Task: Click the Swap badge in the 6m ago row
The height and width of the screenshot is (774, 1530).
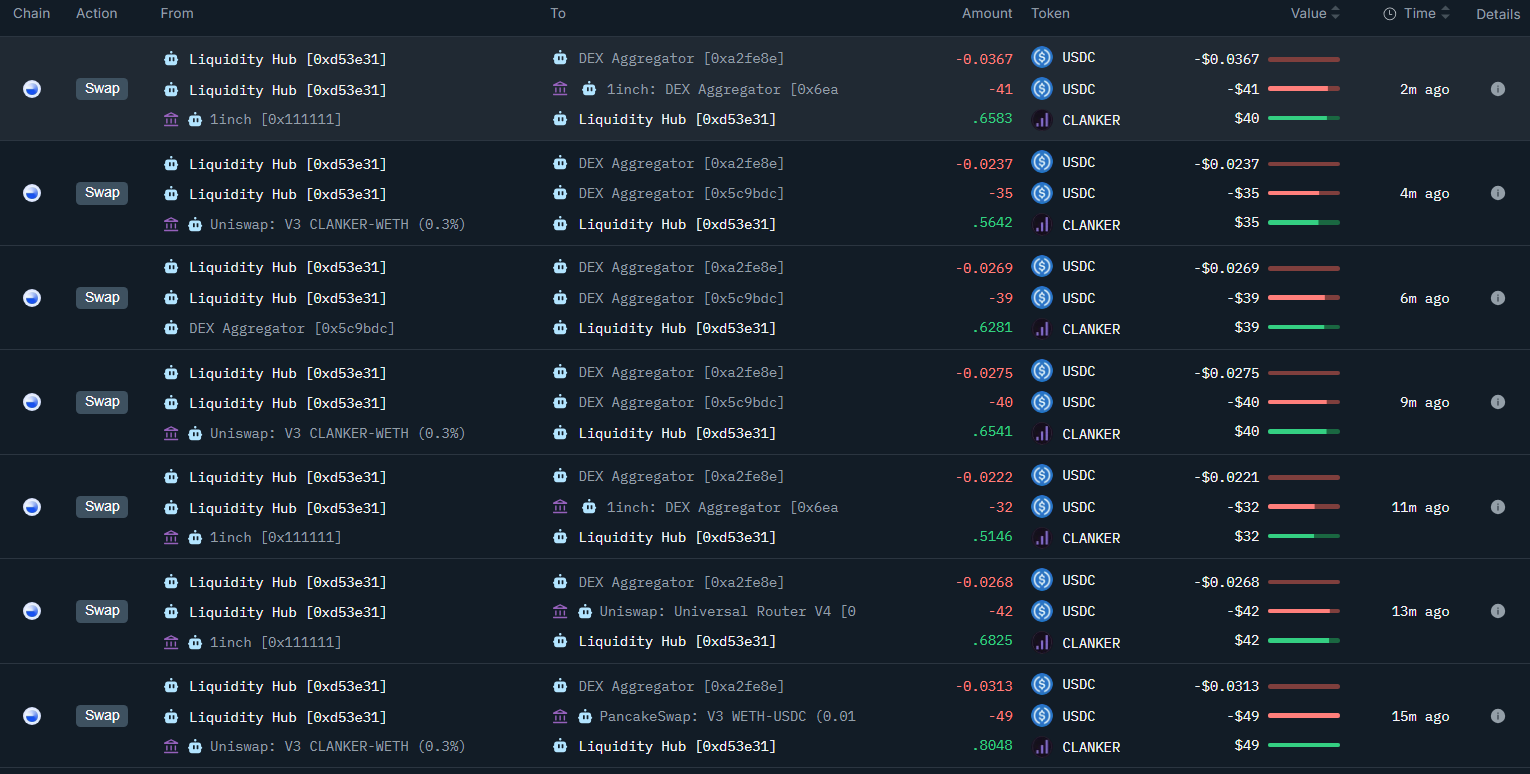Action: click(x=102, y=298)
